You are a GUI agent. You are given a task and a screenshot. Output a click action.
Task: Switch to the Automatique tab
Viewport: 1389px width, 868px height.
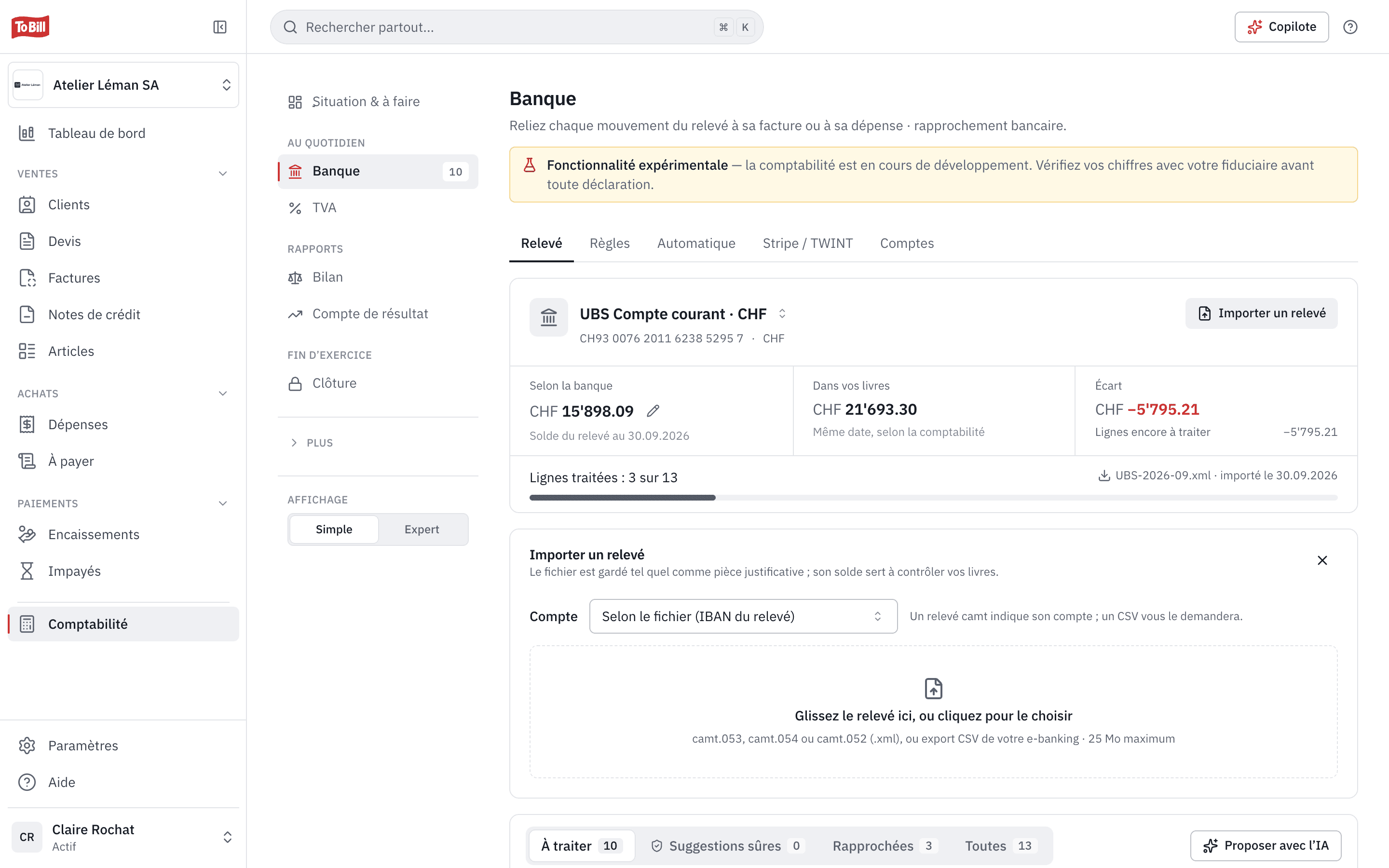[695, 244]
